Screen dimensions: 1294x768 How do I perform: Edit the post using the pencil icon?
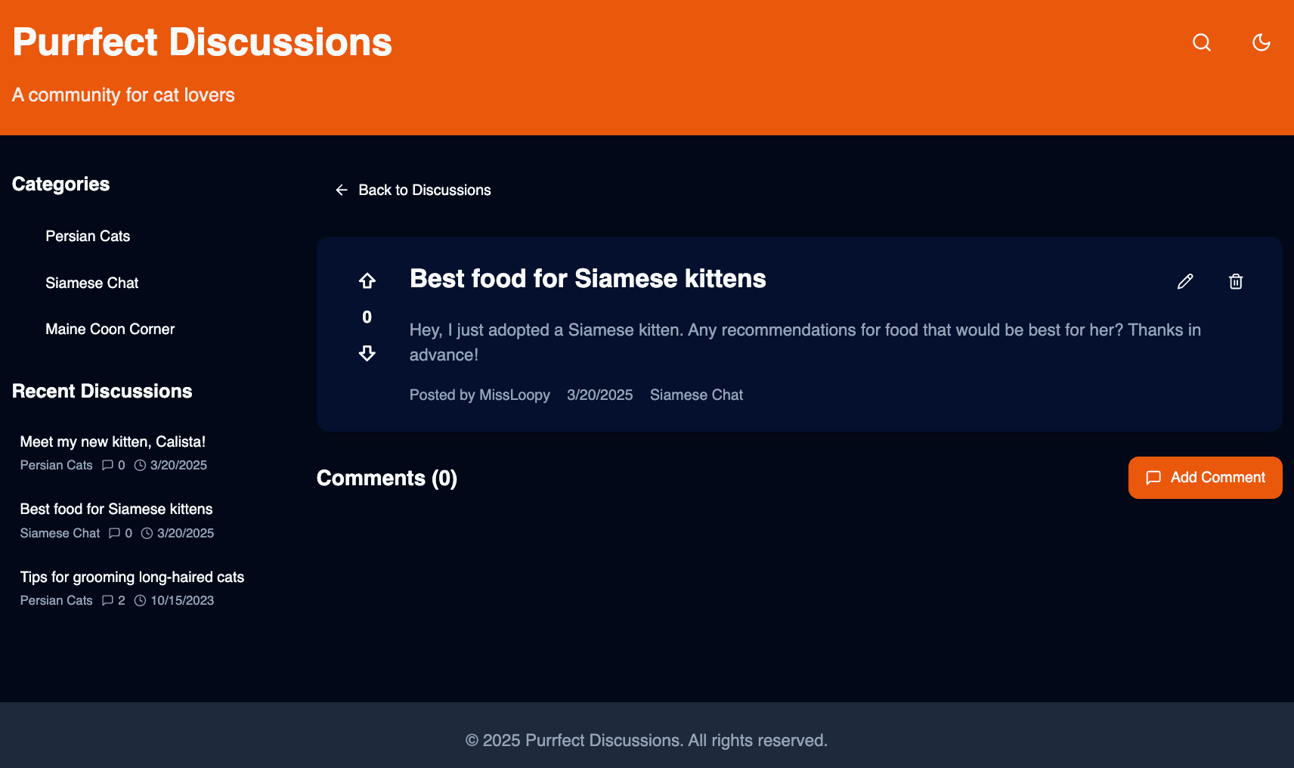1185,281
